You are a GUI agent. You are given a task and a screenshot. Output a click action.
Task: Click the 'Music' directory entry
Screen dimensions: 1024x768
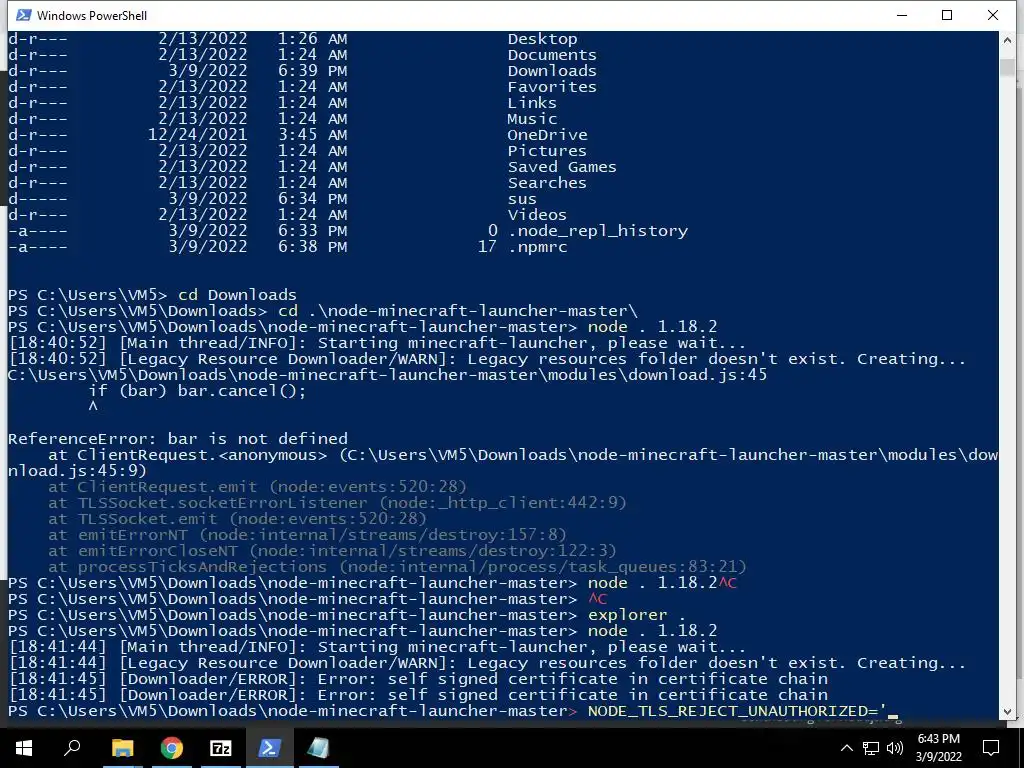pos(532,119)
